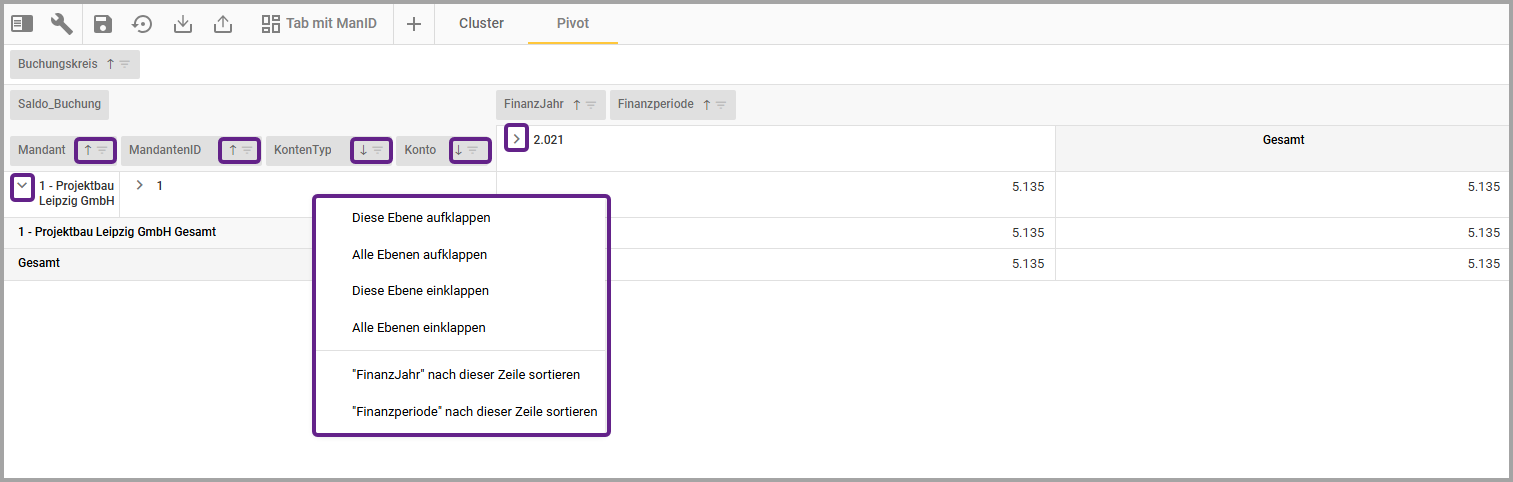Image resolution: width=1513 pixels, height=482 pixels.
Task: Open the wrench settings tool
Action: [61, 24]
